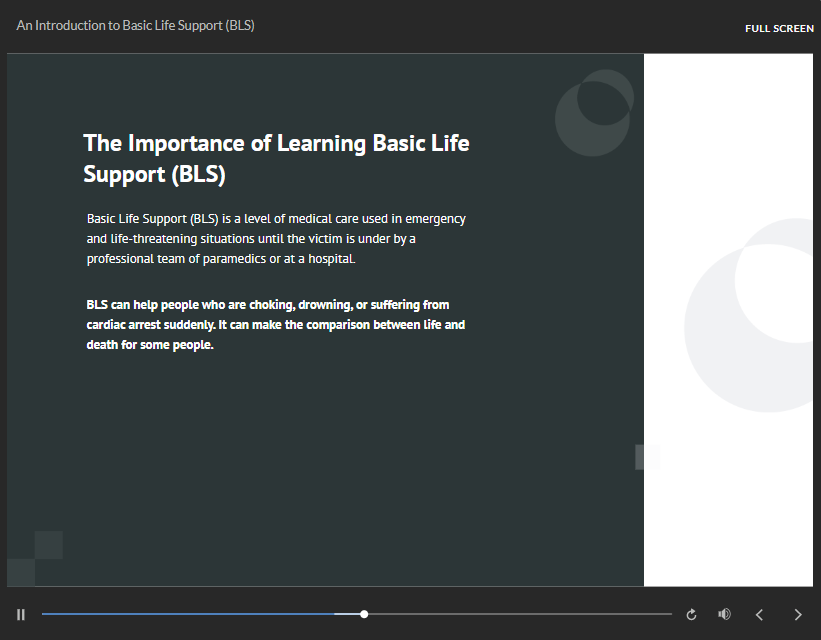This screenshot has width=821, height=640.
Task: Click the white seek bar handle
Action: tap(364, 614)
